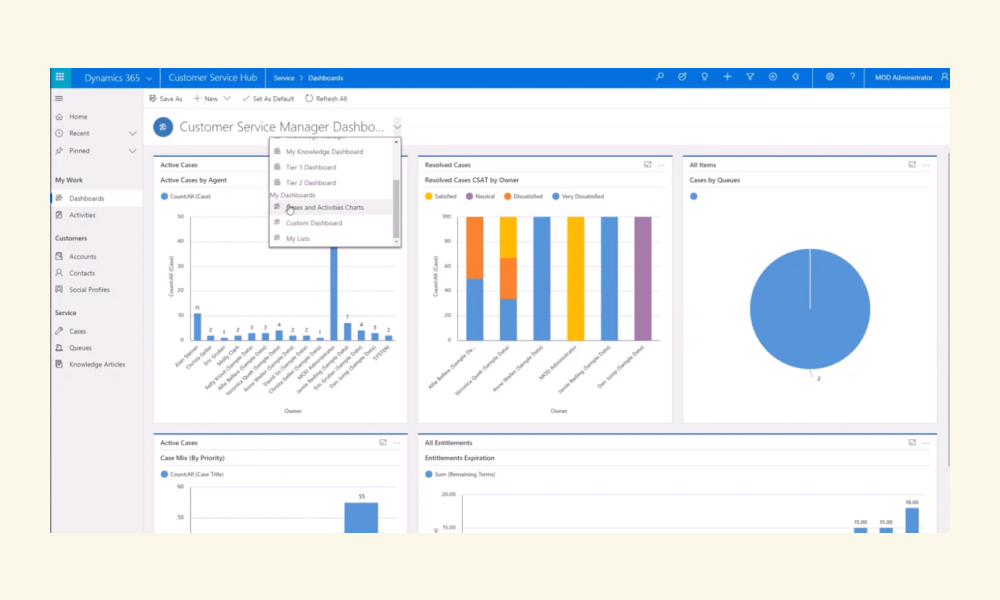The image size is (1000, 600).
Task: Toggle the dashboard title selector chevron
Action: [x=397, y=127]
